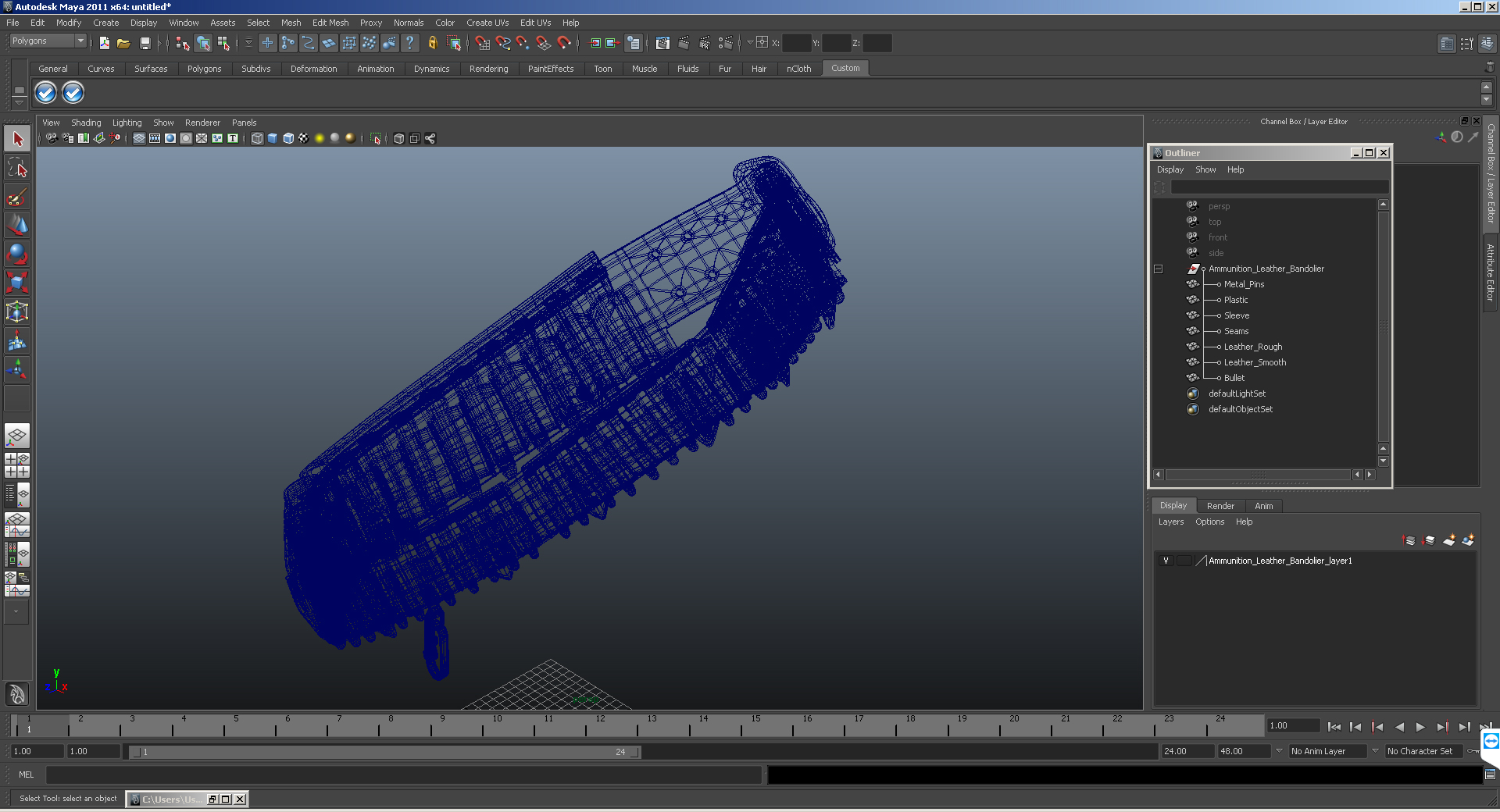
Task: Switch to the Render layer tab
Action: (x=1220, y=506)
